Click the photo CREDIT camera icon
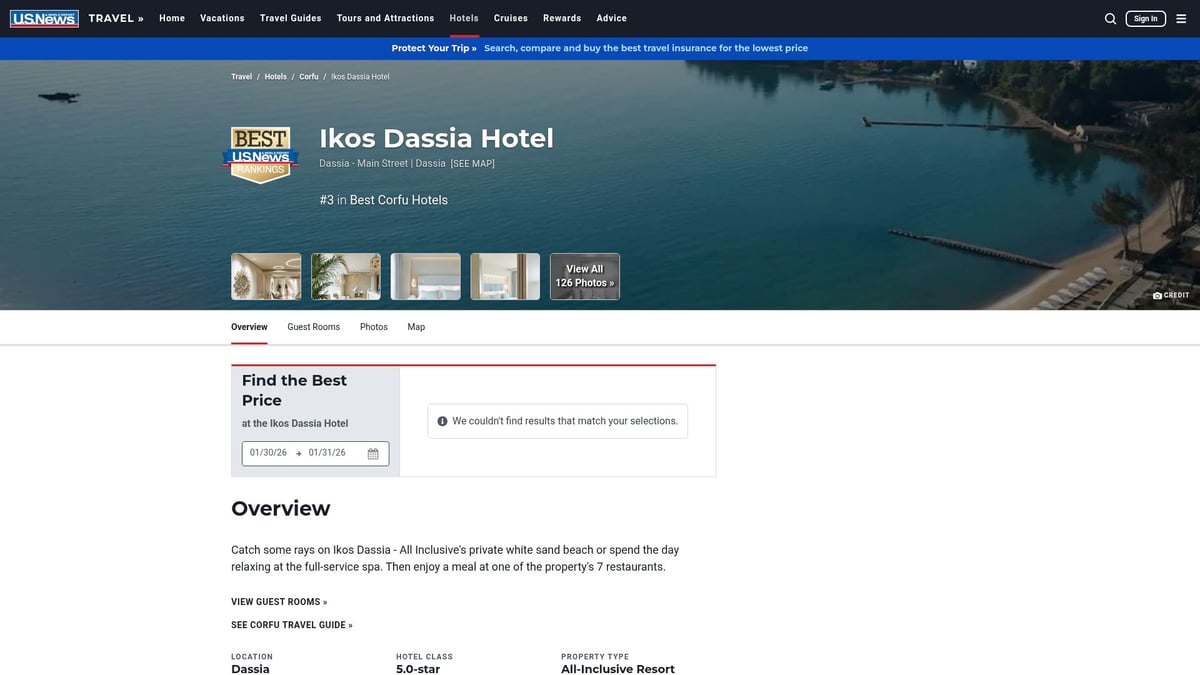1200x675 pixels. [1157, 294]
